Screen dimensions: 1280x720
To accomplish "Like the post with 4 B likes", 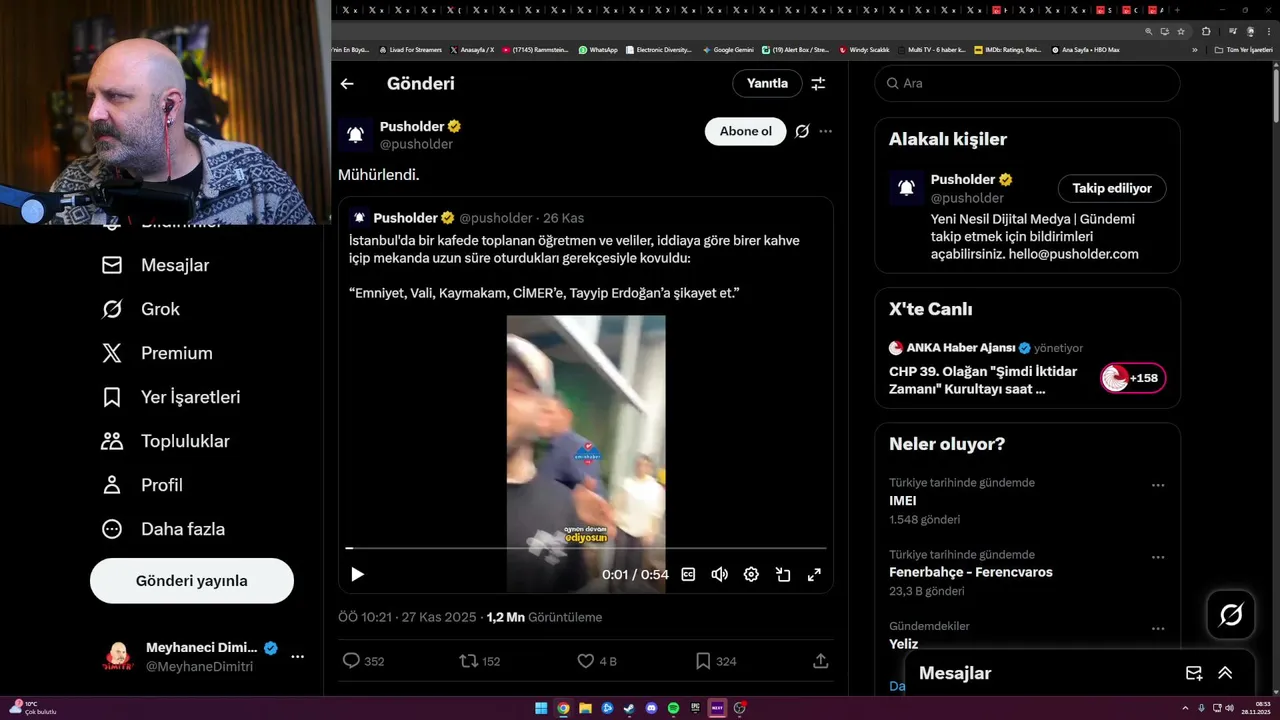I will tap(586, 661).
